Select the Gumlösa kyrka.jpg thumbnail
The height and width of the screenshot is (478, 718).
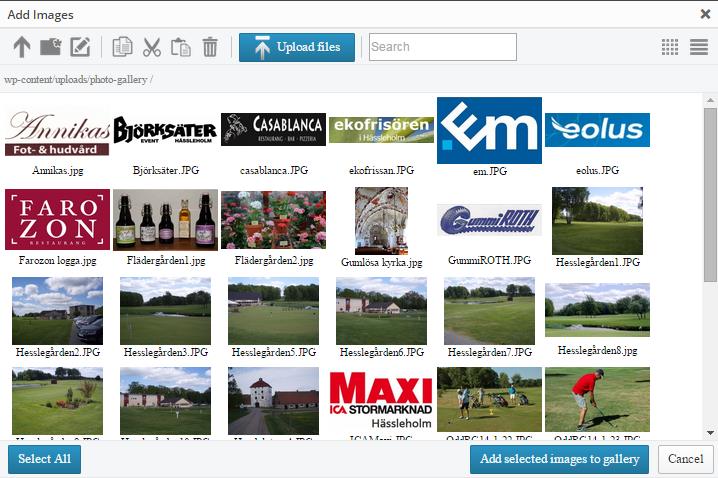point(381,221)
